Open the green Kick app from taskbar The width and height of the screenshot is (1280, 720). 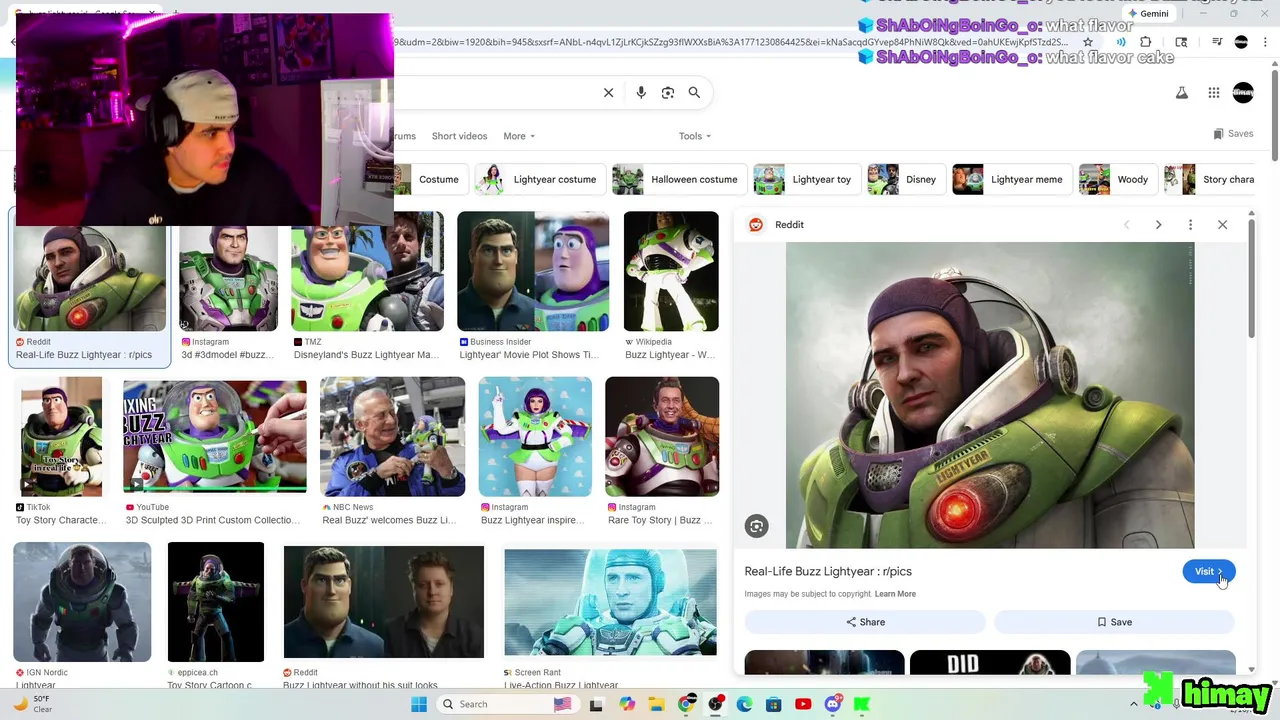(x=862, y=704)
